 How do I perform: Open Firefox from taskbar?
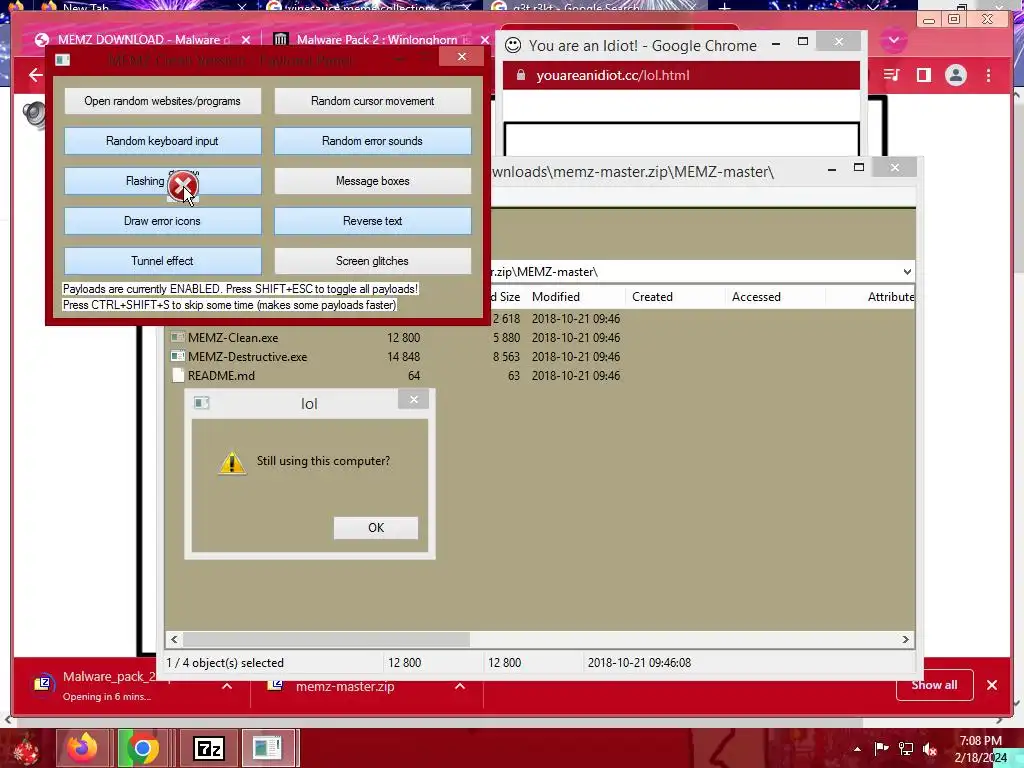click(x=82, y=748)
